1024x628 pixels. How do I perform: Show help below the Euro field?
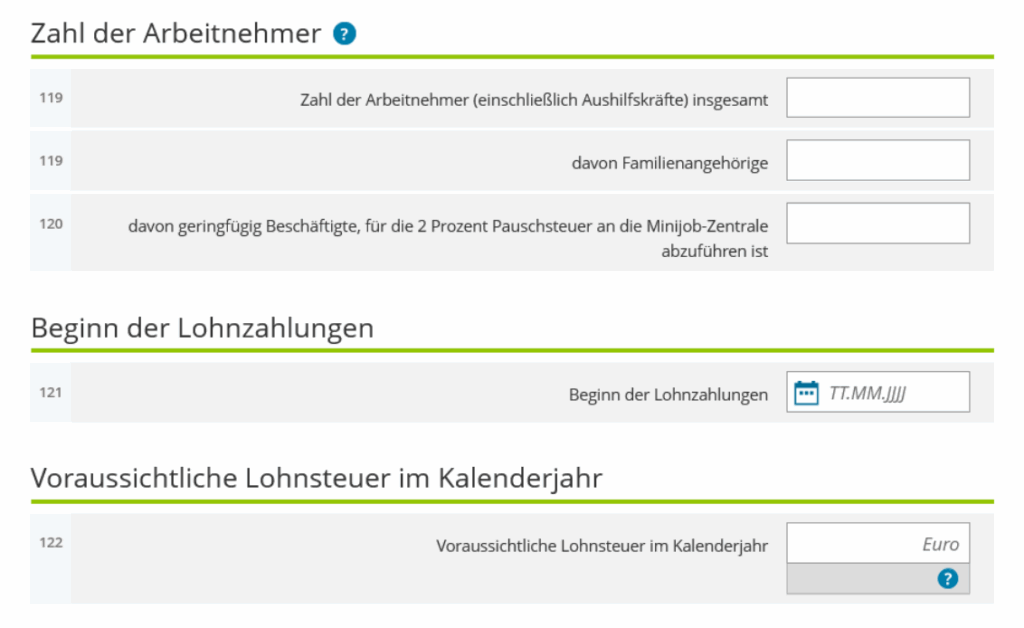click(x=947, y=578)
